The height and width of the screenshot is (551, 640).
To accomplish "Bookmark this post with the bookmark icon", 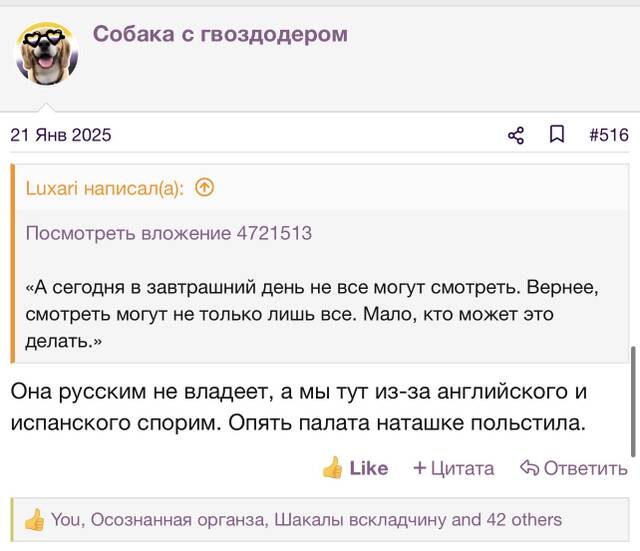I will 557,134.
